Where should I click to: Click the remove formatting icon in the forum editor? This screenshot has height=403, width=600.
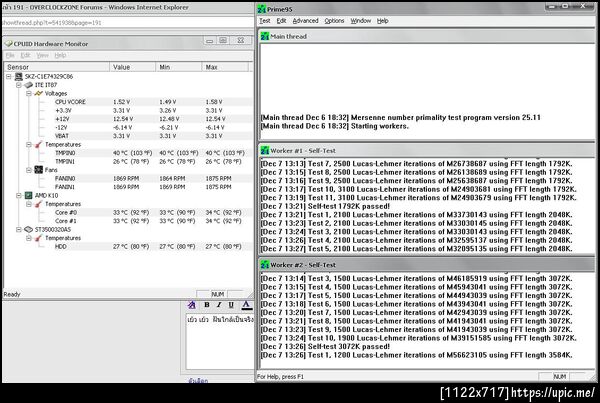tap(192, 305)
